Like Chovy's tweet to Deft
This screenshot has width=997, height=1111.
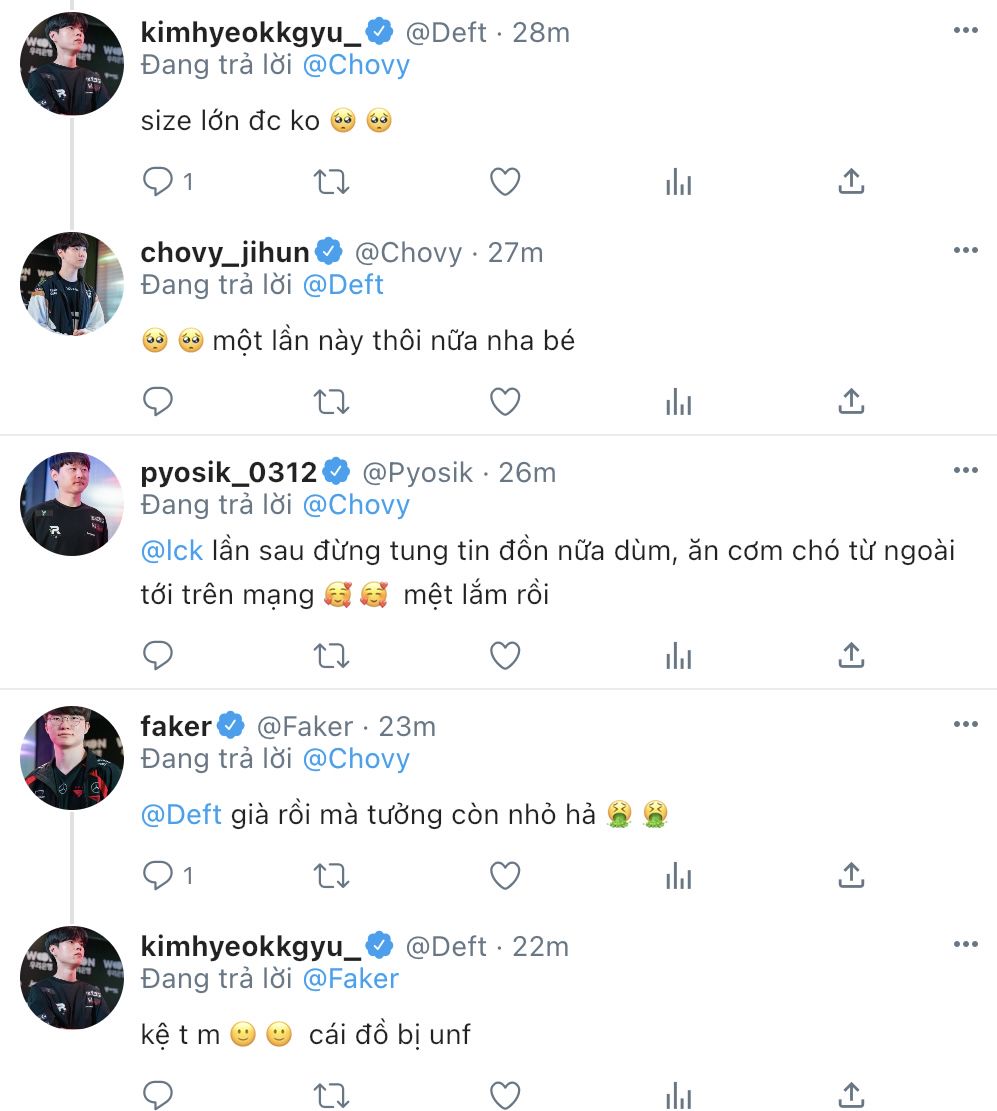(x=505, y=401)
